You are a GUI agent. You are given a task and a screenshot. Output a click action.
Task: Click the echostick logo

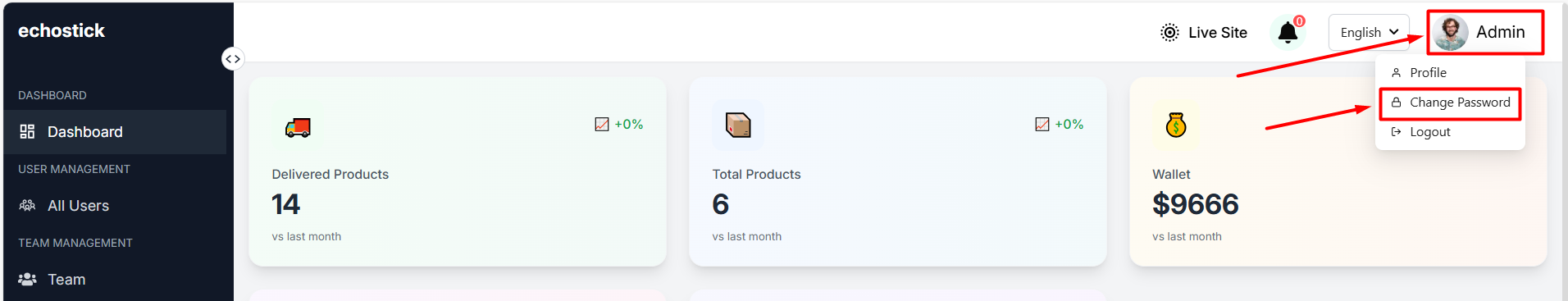click(x=62, y=31)
